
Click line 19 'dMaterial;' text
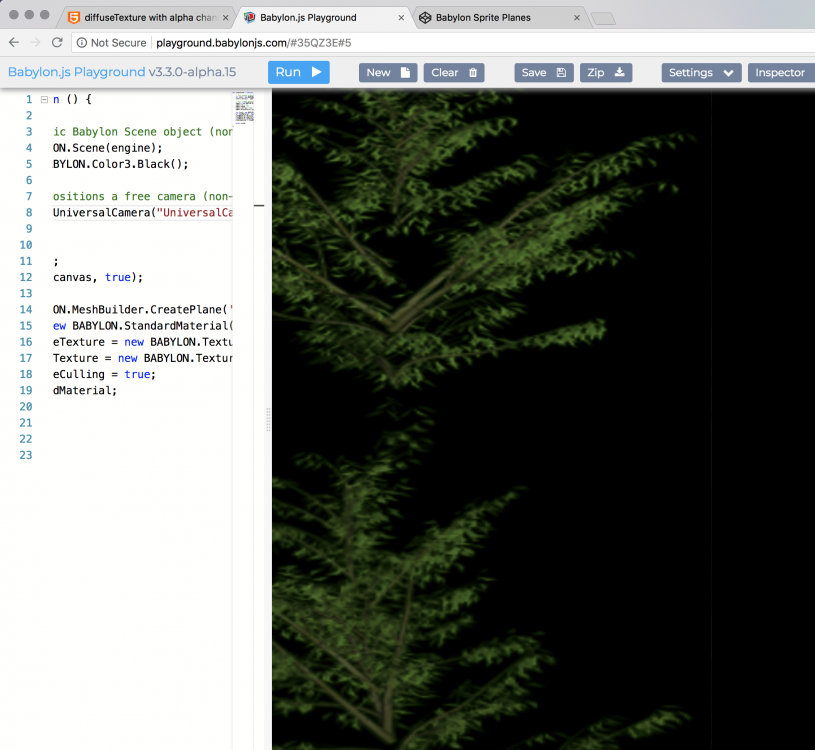coord(85,390)
